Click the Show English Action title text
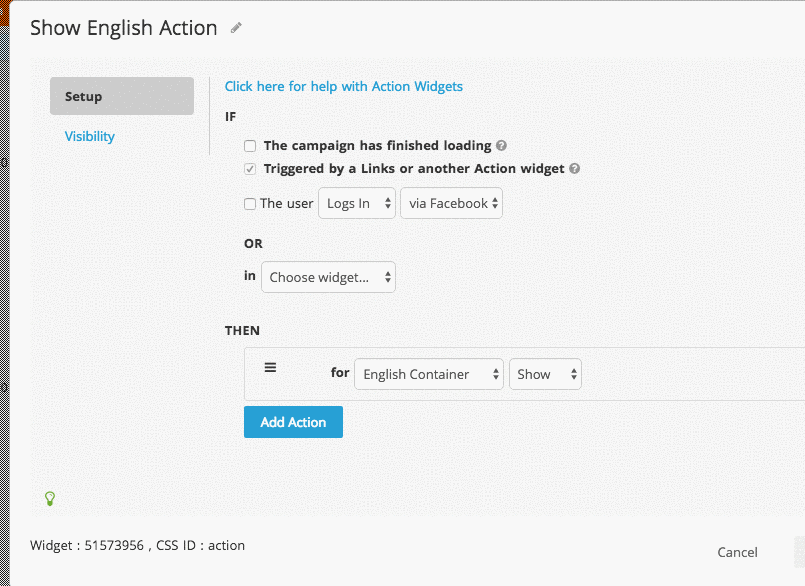 point(123,28)
